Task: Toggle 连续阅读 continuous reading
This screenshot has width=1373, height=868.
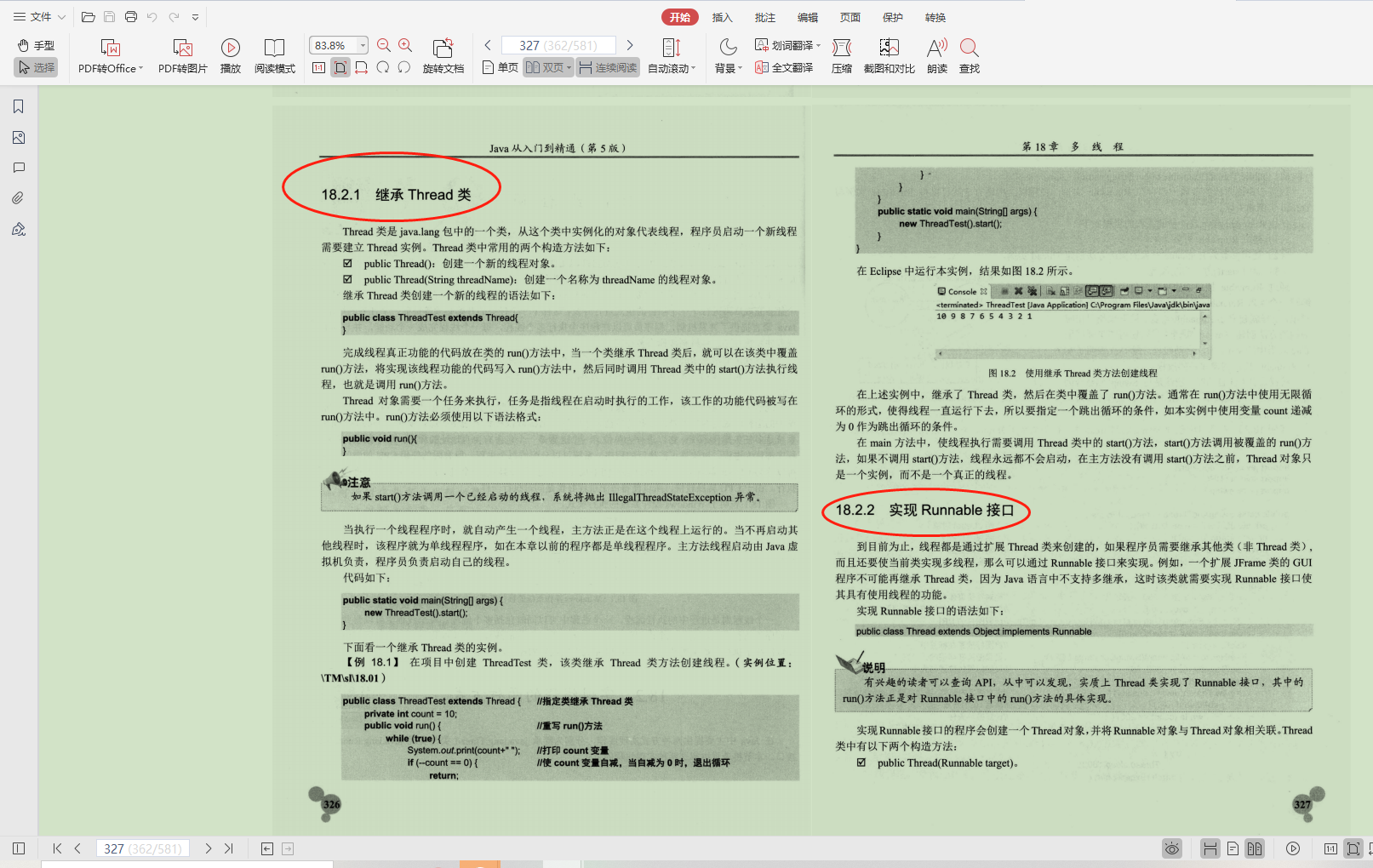Action: tap(608, 67)
